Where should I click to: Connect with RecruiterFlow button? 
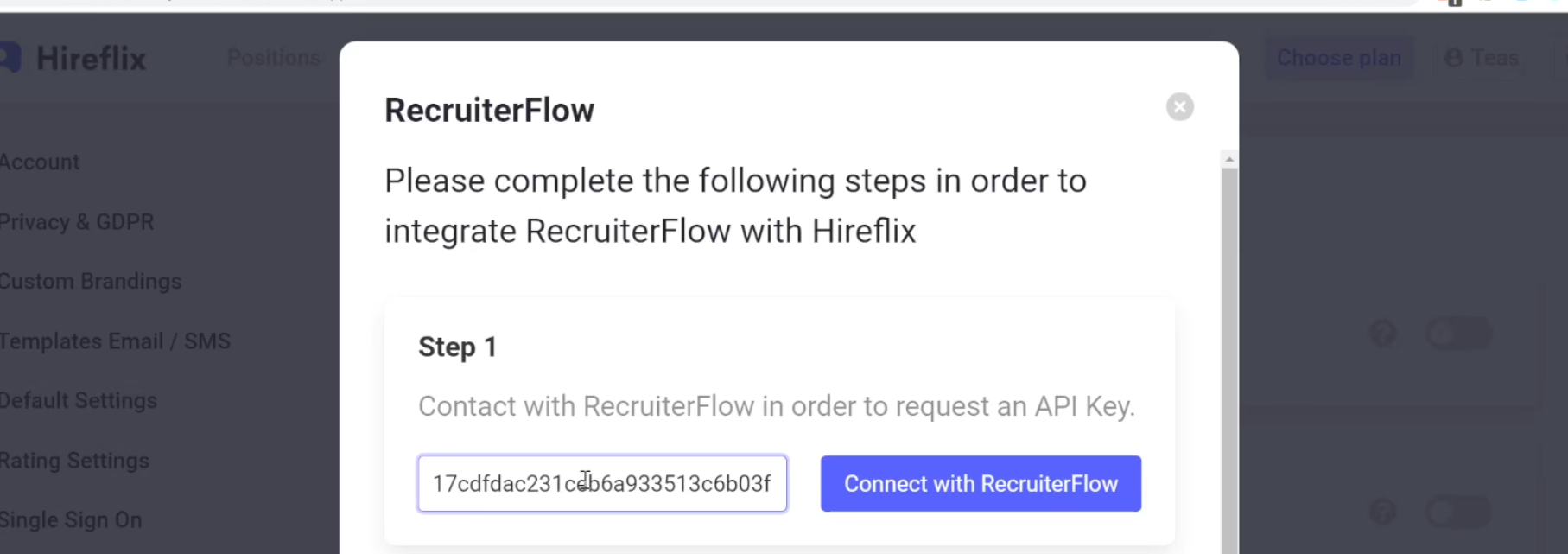point(981,484)
